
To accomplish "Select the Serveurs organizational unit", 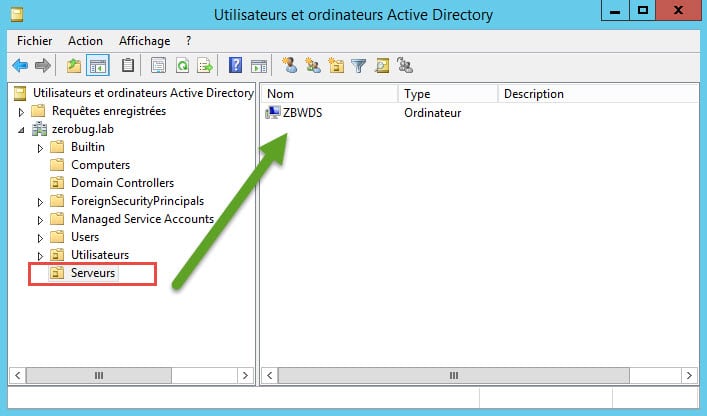I will coord(93,273).
